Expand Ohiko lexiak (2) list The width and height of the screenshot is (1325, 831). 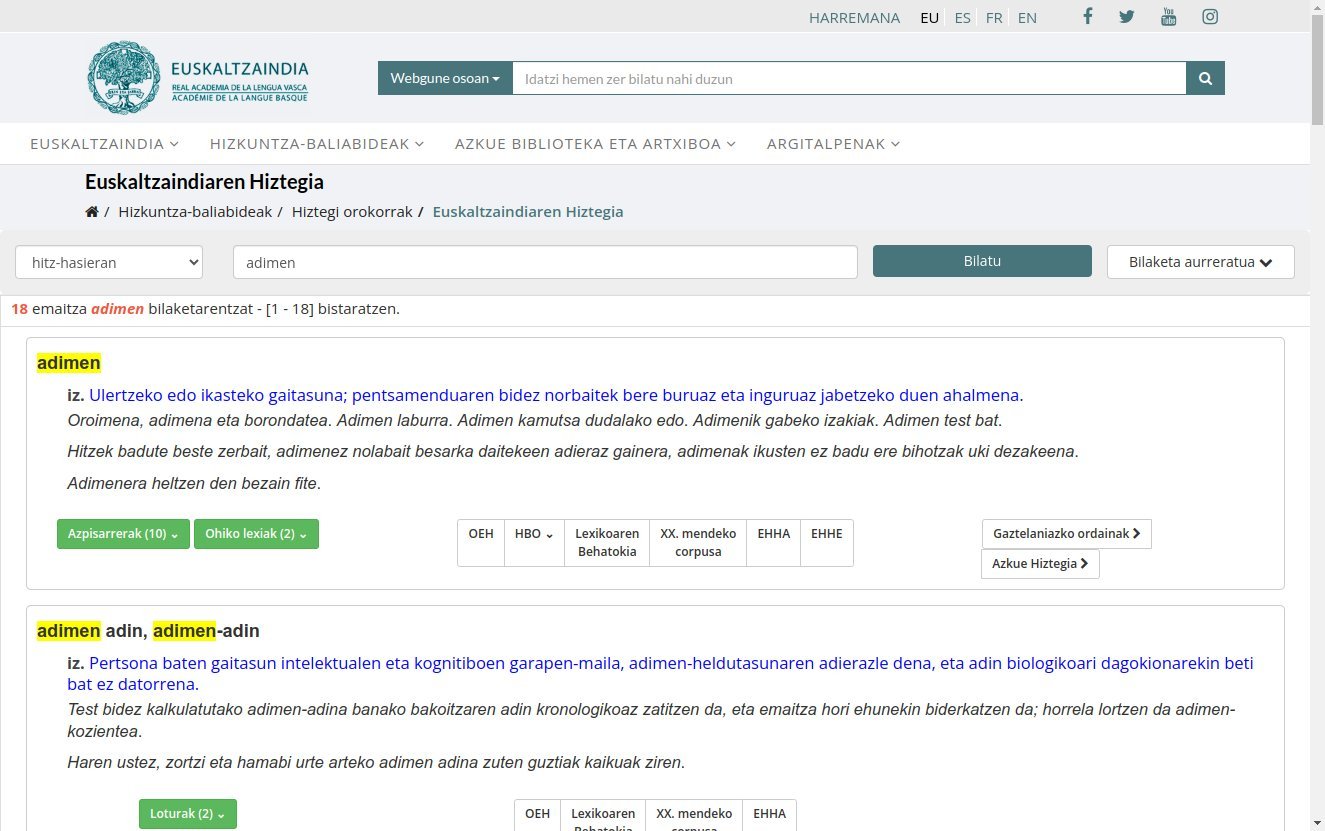[x=256, y=534]
